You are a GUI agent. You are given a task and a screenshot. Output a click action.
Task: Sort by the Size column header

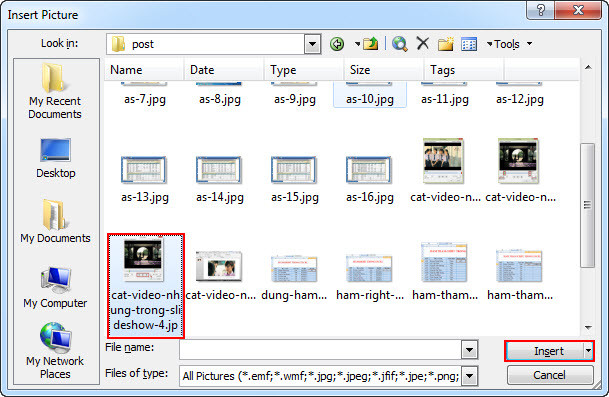tap(384, 70)
